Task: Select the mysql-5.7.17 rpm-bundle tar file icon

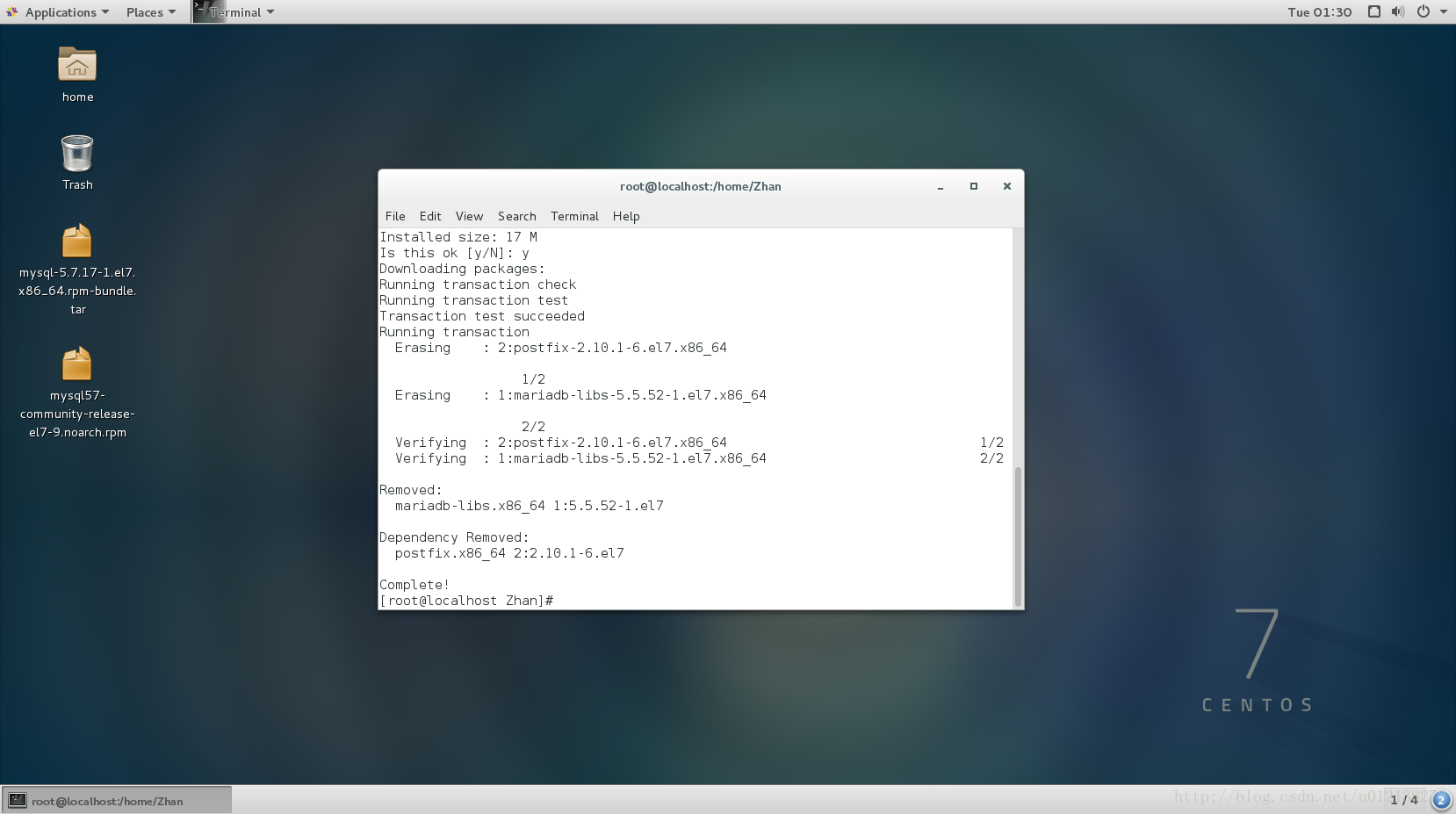Action: (77, 241)
